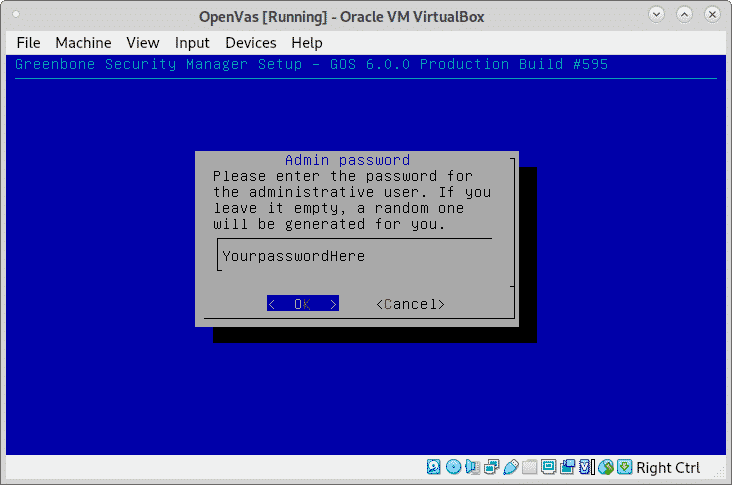Minimize the OpenVas VirtualBox window
This screenshot has width=732, height=485.
[x=656, y=14]
